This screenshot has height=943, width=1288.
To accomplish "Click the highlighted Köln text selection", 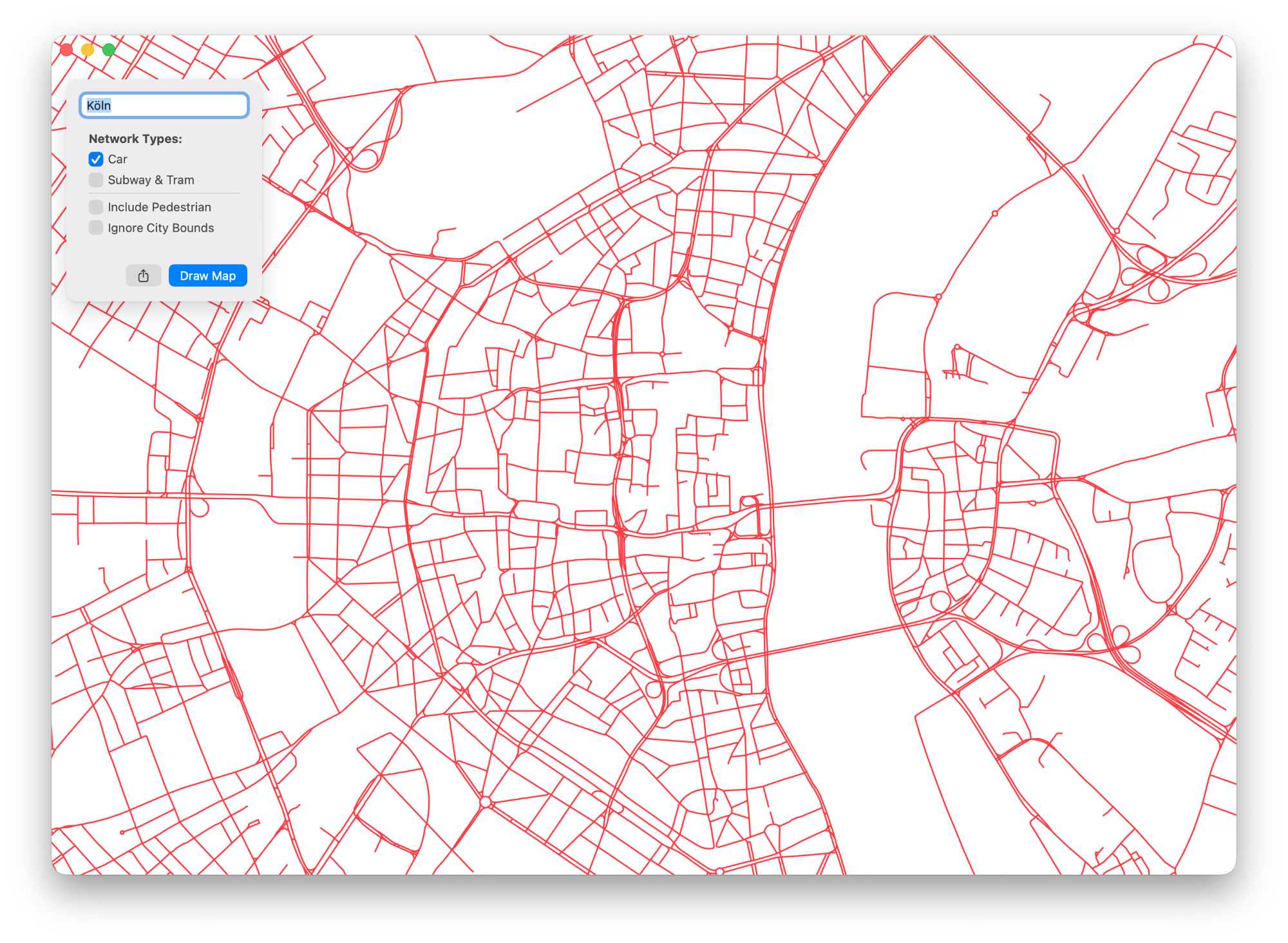I will (x=99, y=106).
